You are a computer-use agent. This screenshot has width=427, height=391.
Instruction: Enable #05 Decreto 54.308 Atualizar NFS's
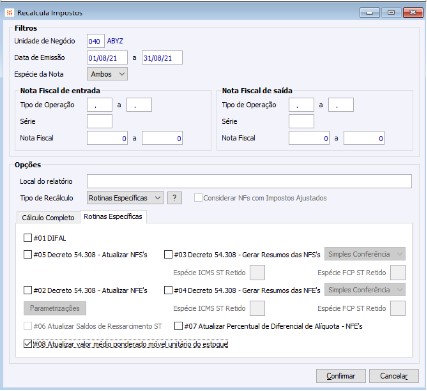(28, 255)
